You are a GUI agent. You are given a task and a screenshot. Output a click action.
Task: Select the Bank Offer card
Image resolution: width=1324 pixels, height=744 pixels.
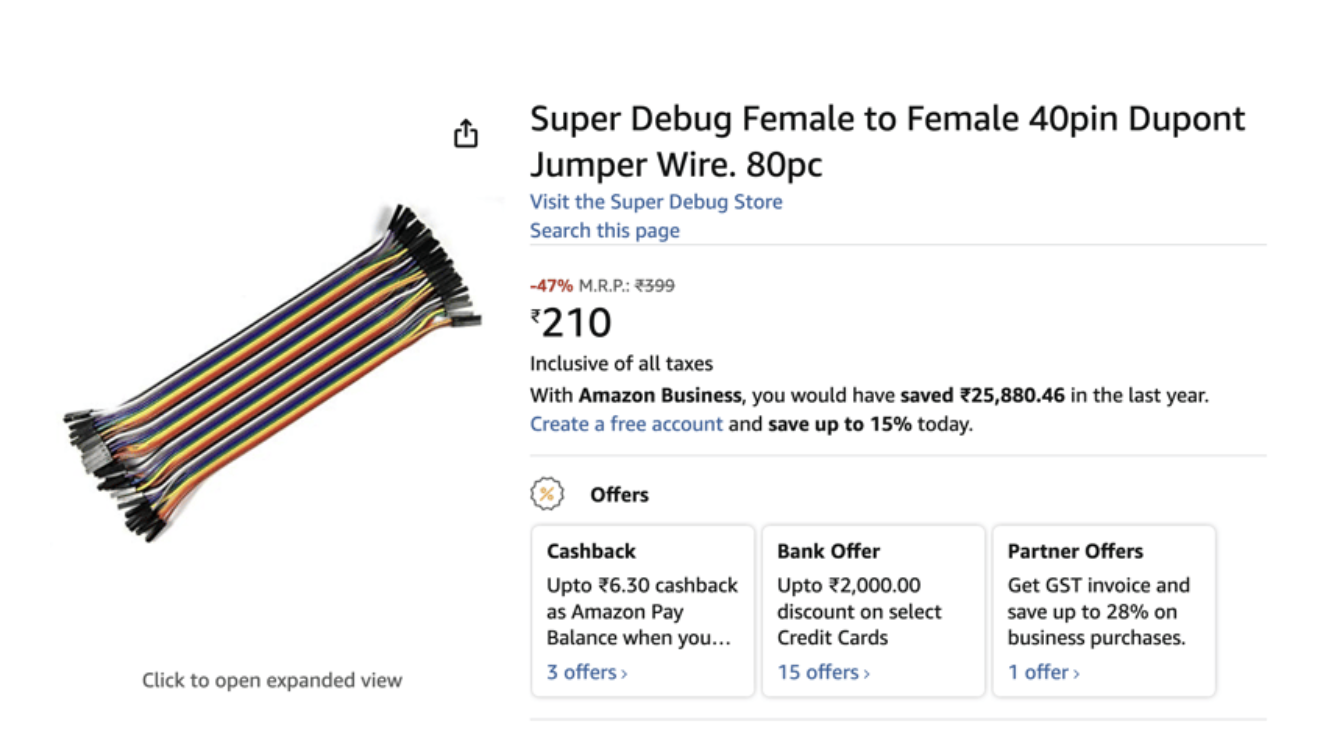point(874,611)
